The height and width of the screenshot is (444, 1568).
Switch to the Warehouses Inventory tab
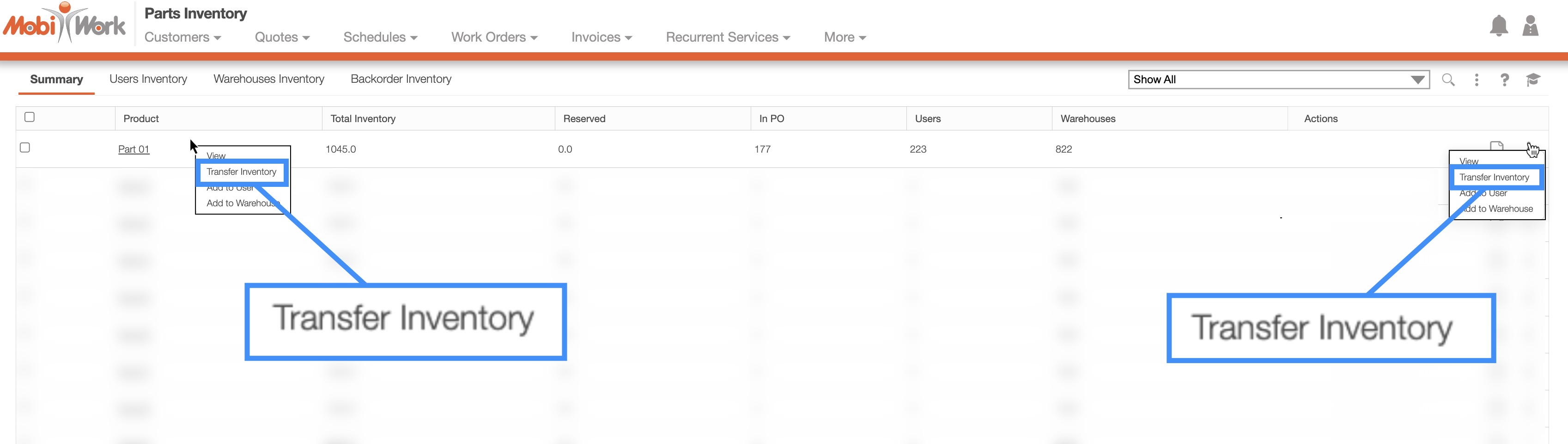(268, 79)
